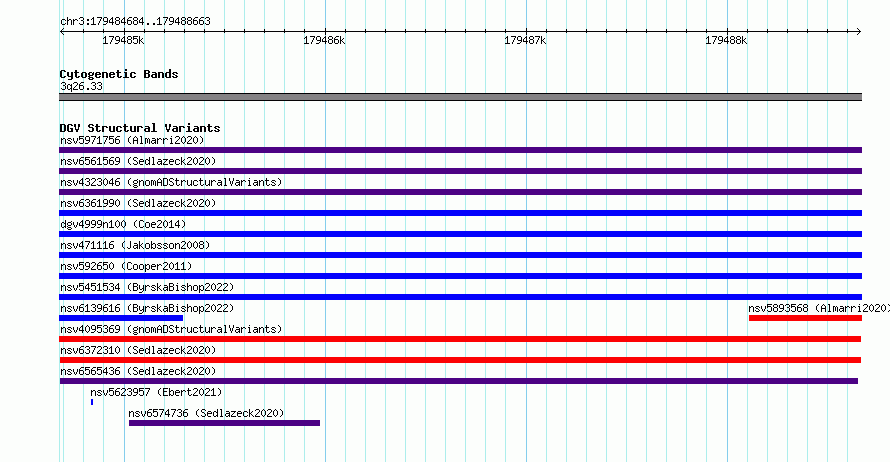
Task: Click the tiny blue mark under nsv5623957
Action: tap(92, 402)
